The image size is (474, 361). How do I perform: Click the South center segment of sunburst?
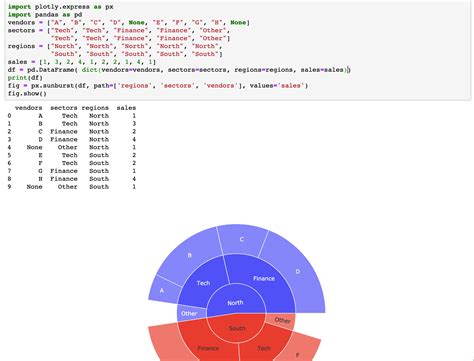[237, 329]
